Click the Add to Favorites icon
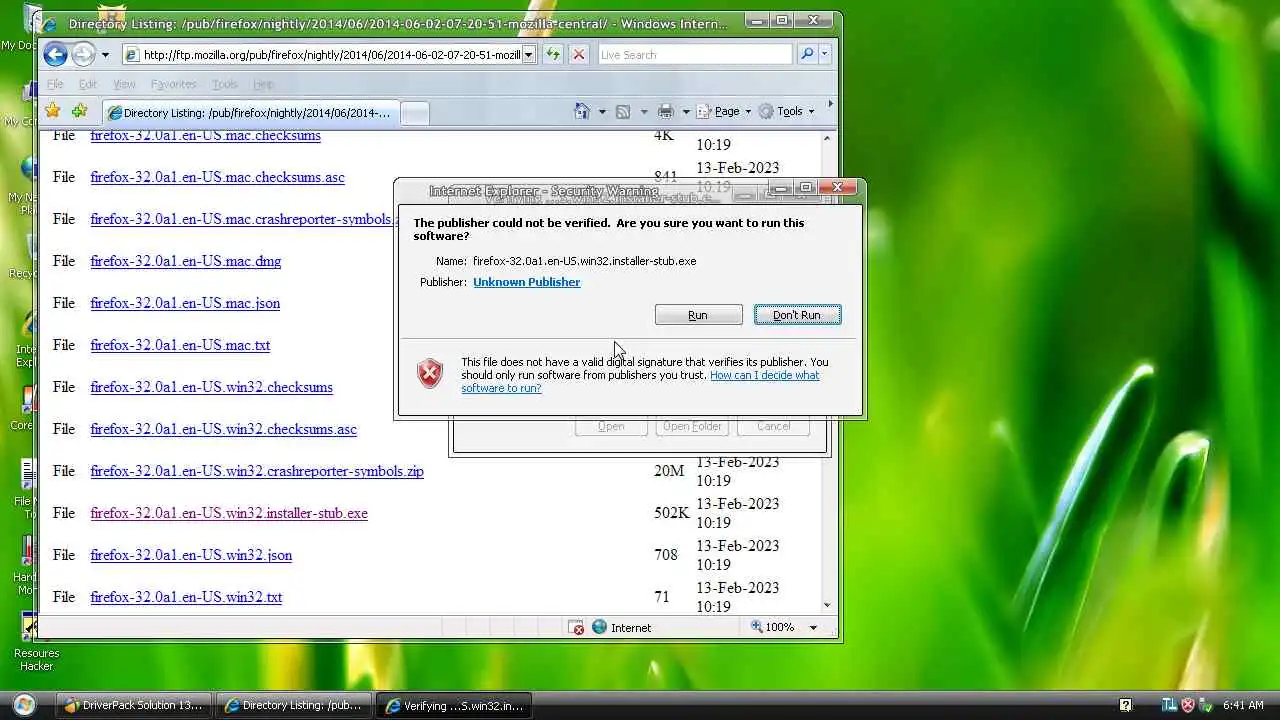Viewport: 1280px width, 720px height. (80, 111)
